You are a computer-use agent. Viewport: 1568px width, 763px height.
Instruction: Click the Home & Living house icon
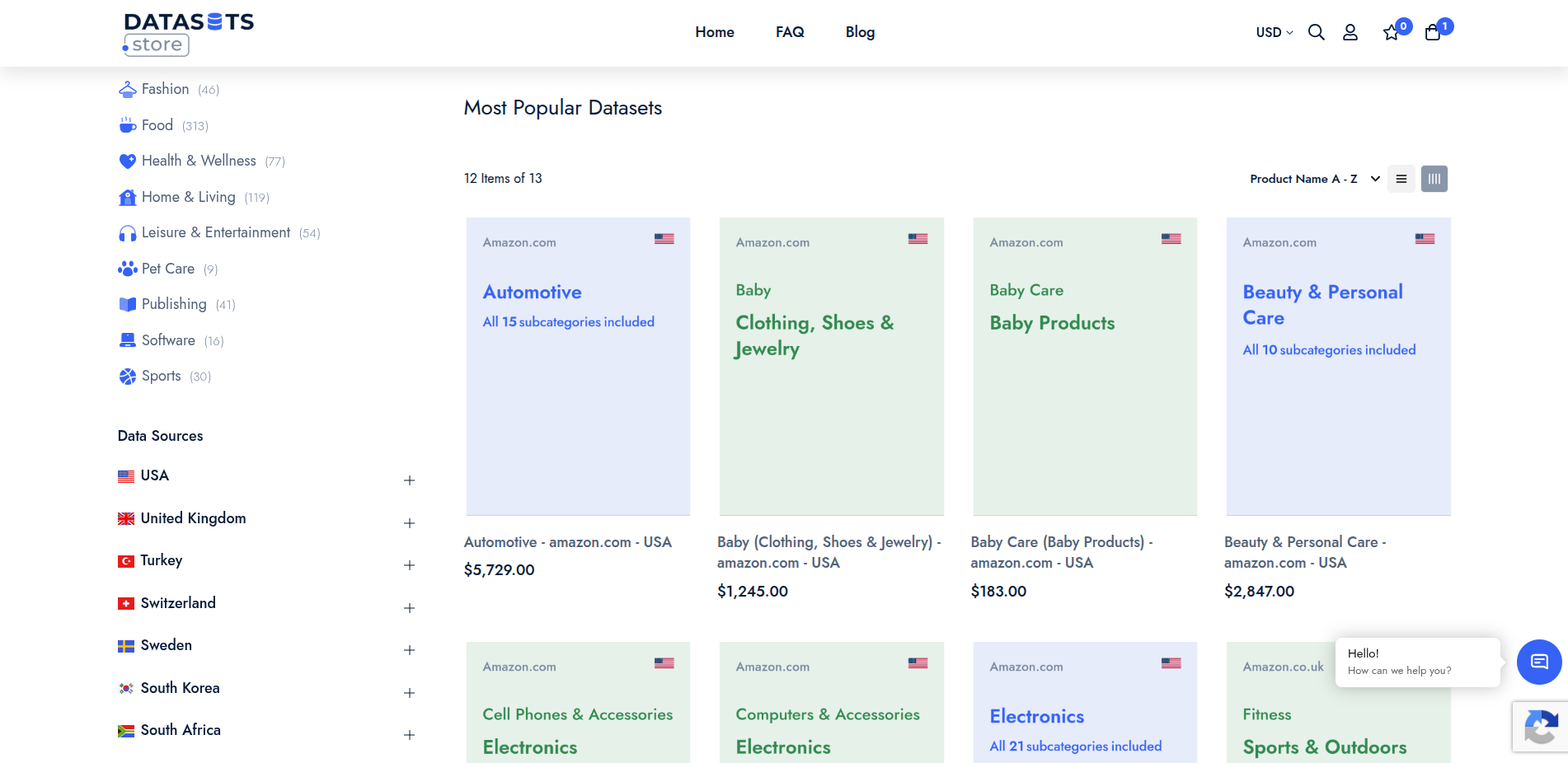pyautogui.click(x=128, y=197)
